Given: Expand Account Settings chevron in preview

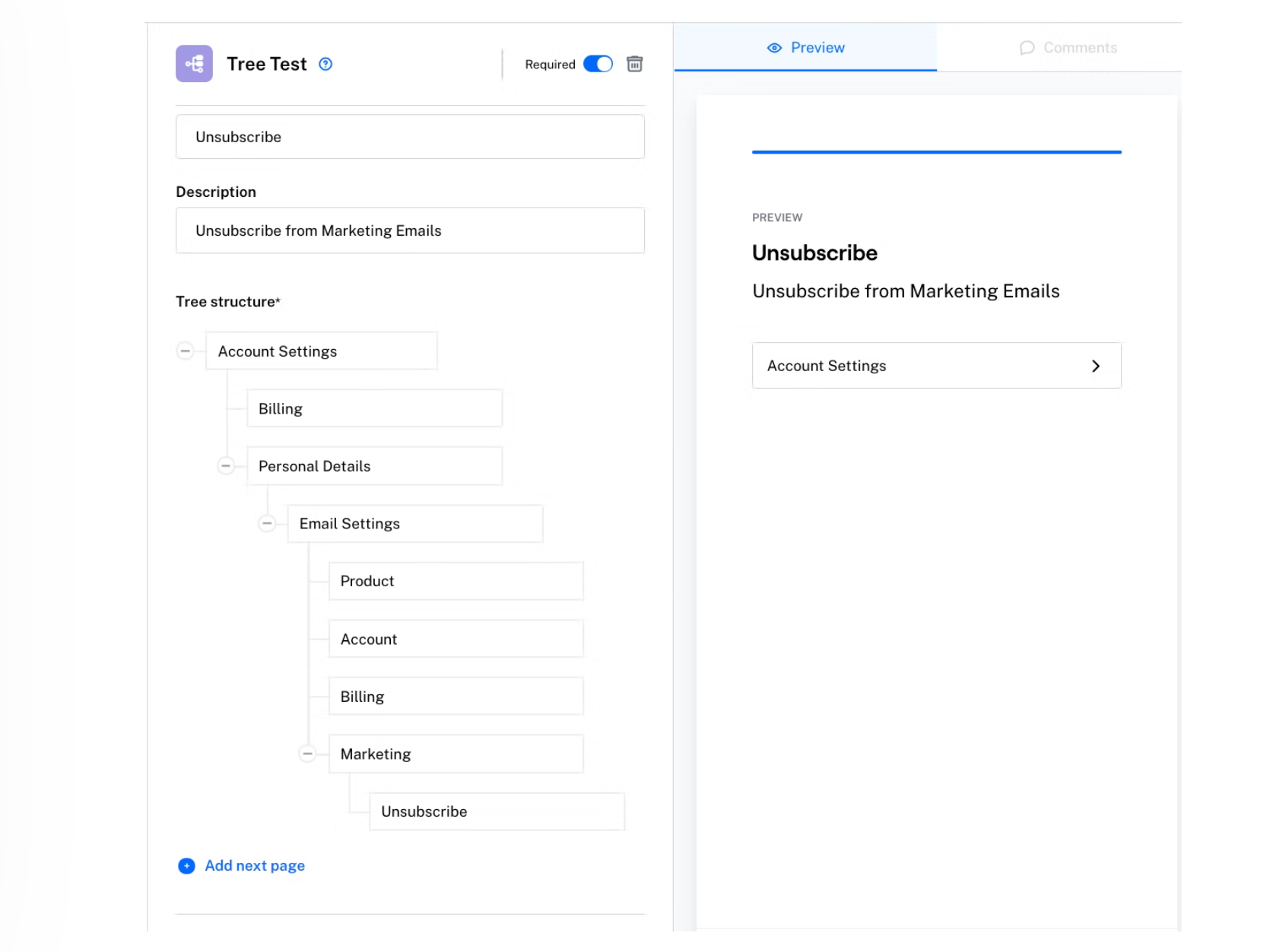Looking at the screenshot, I should coord(1096,366).
